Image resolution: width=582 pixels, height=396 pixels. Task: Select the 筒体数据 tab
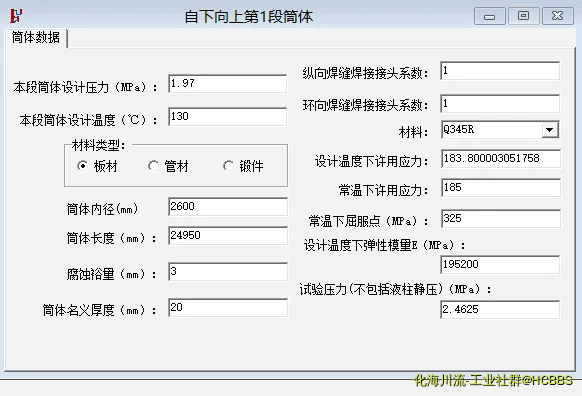tap(36, 37)
